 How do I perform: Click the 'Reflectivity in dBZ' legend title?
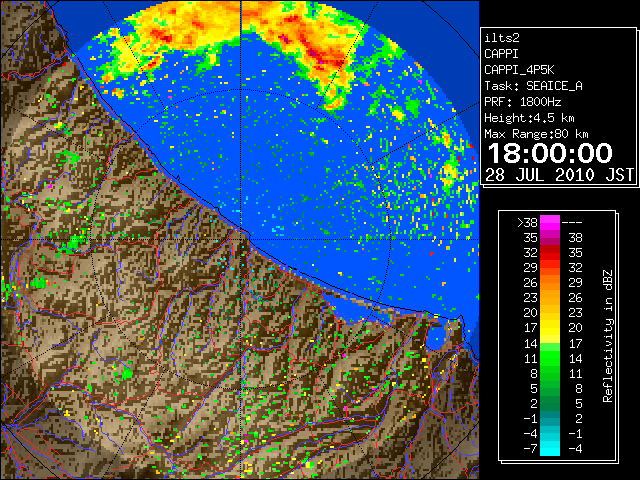pyautogui.click(x=607, y=336)
